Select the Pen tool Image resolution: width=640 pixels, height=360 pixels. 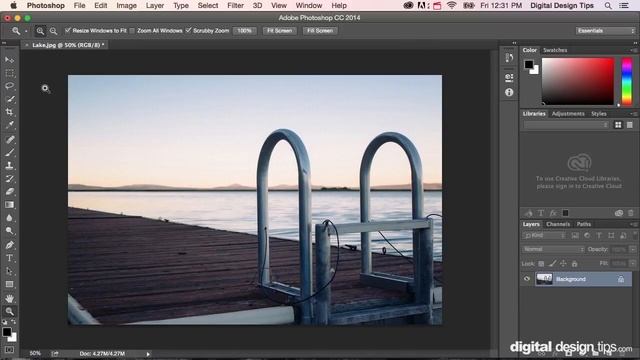click(x=9, y=245)
